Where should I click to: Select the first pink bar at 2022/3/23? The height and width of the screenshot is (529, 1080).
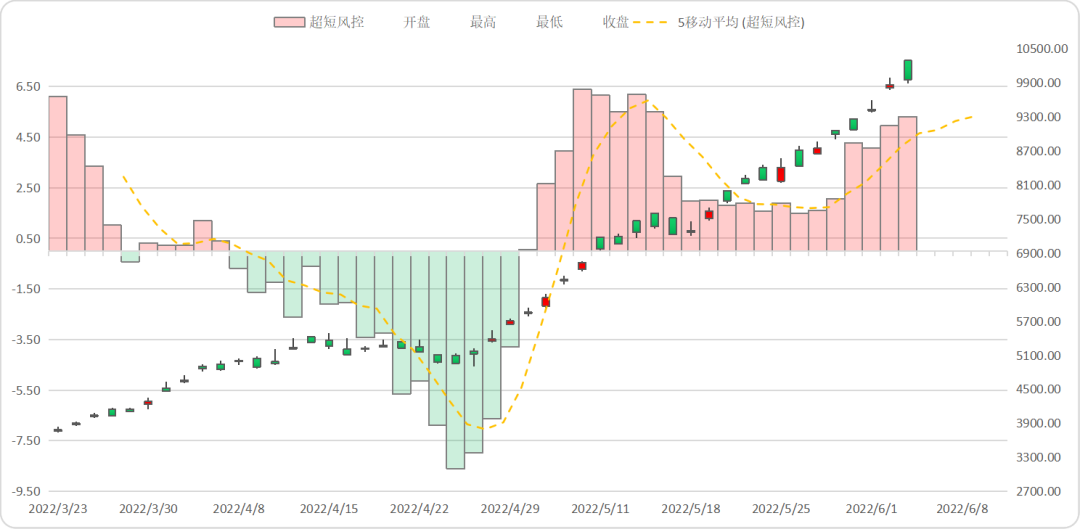click(x=58, y=174)
